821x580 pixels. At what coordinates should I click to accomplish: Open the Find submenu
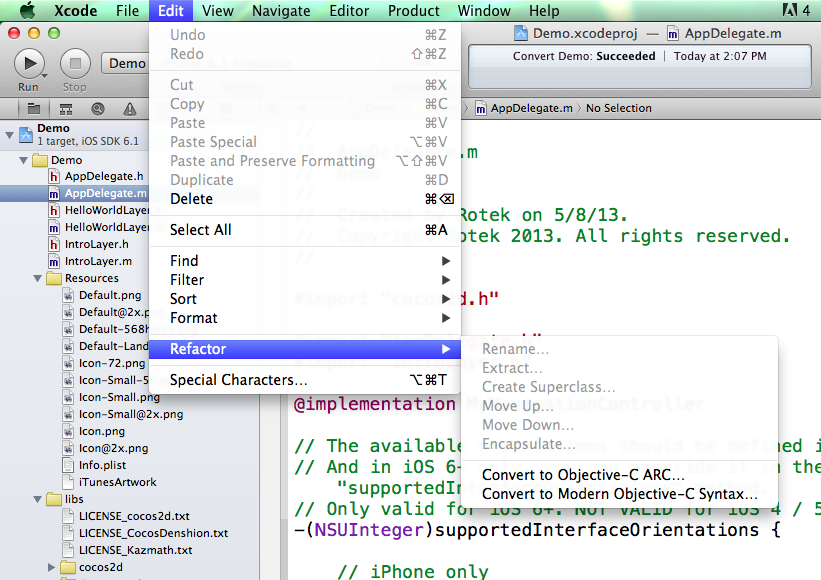click(305, 261)
